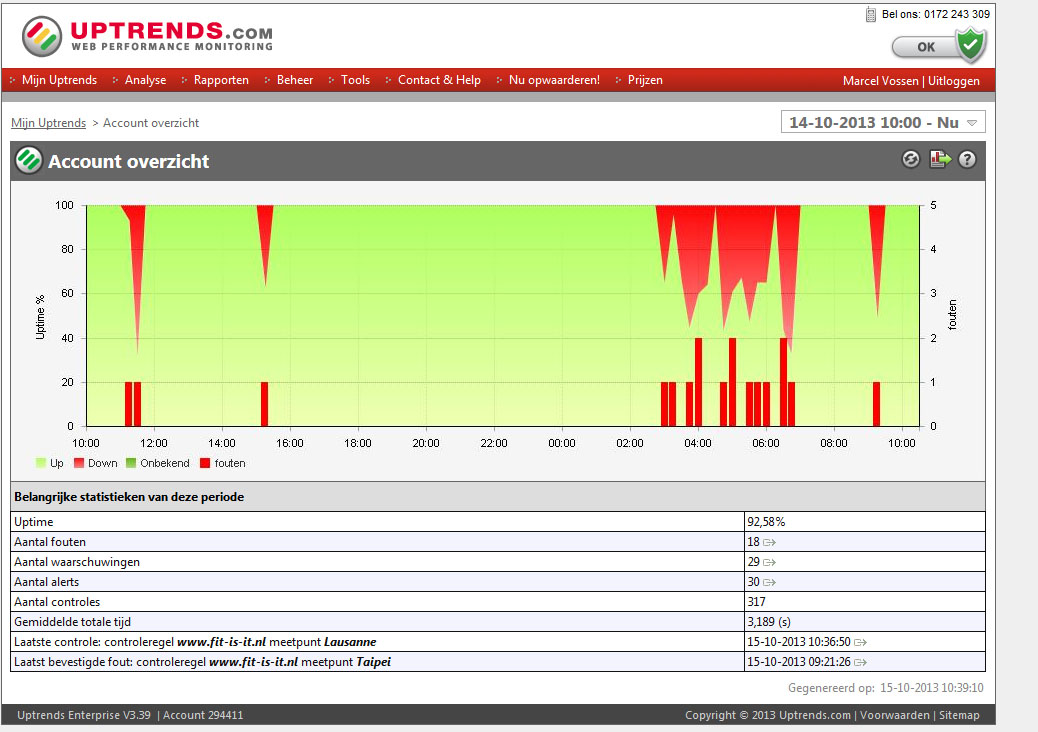Select the Beheer menu item
Viewport: 1038px width, 732px height.
295,80
